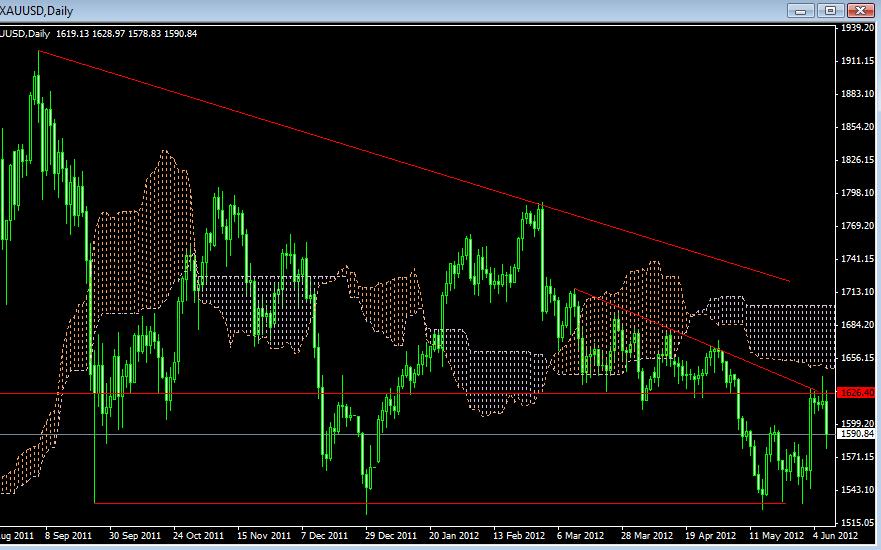Click the 4 Jun 2012 date label

[835, 535]
